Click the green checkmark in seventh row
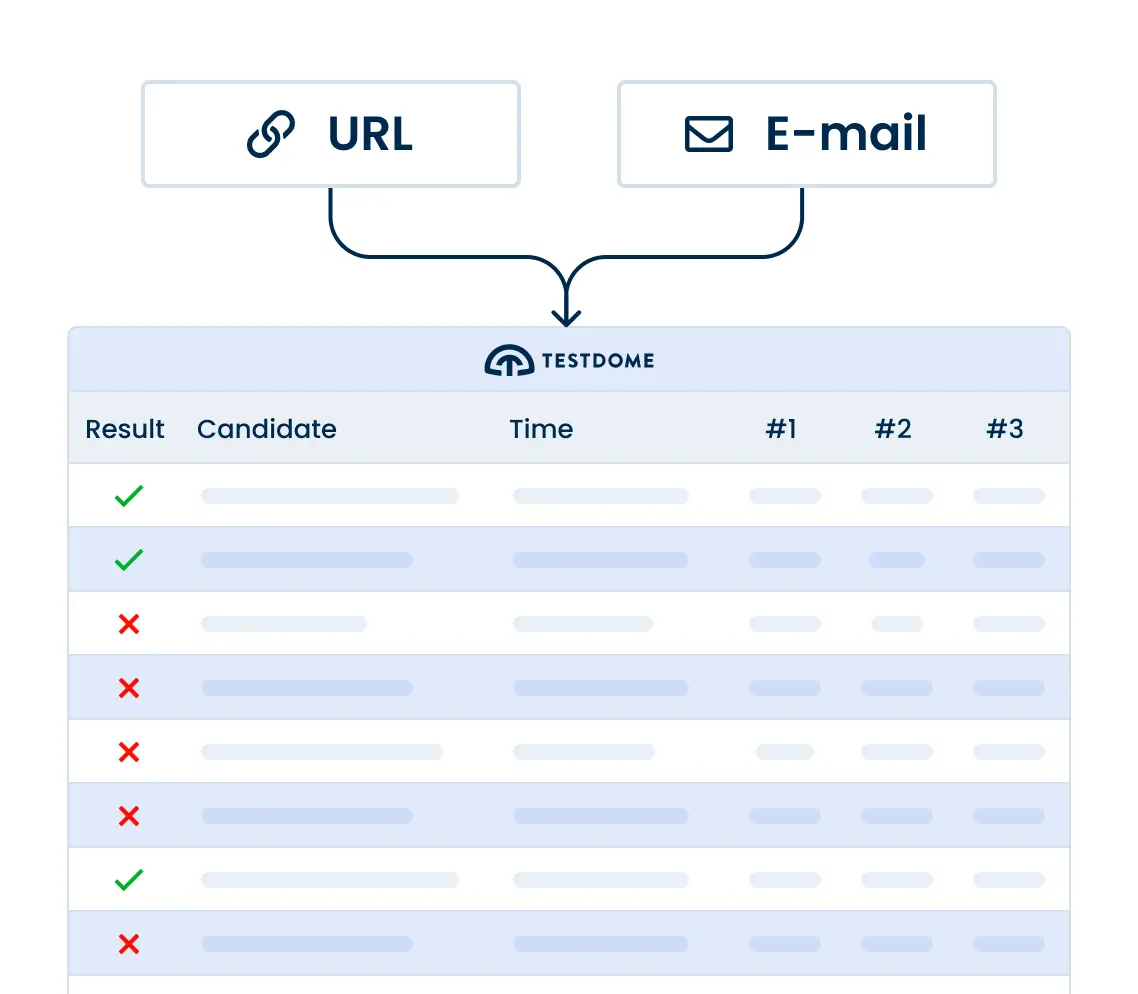The image size is (1138, 994). 128,880
